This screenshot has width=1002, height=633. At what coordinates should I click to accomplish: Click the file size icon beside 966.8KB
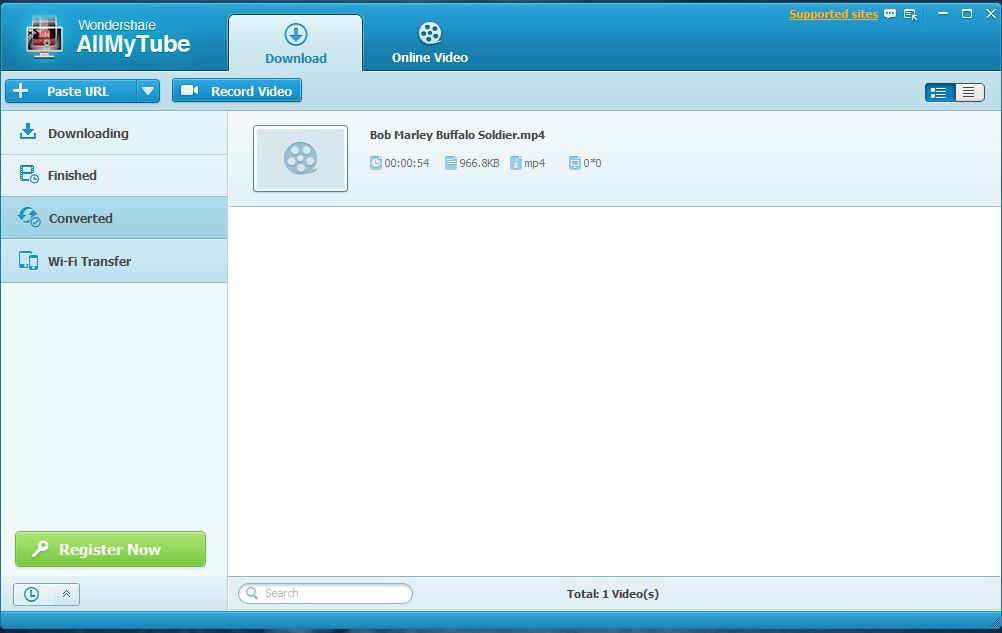(450, 163)
